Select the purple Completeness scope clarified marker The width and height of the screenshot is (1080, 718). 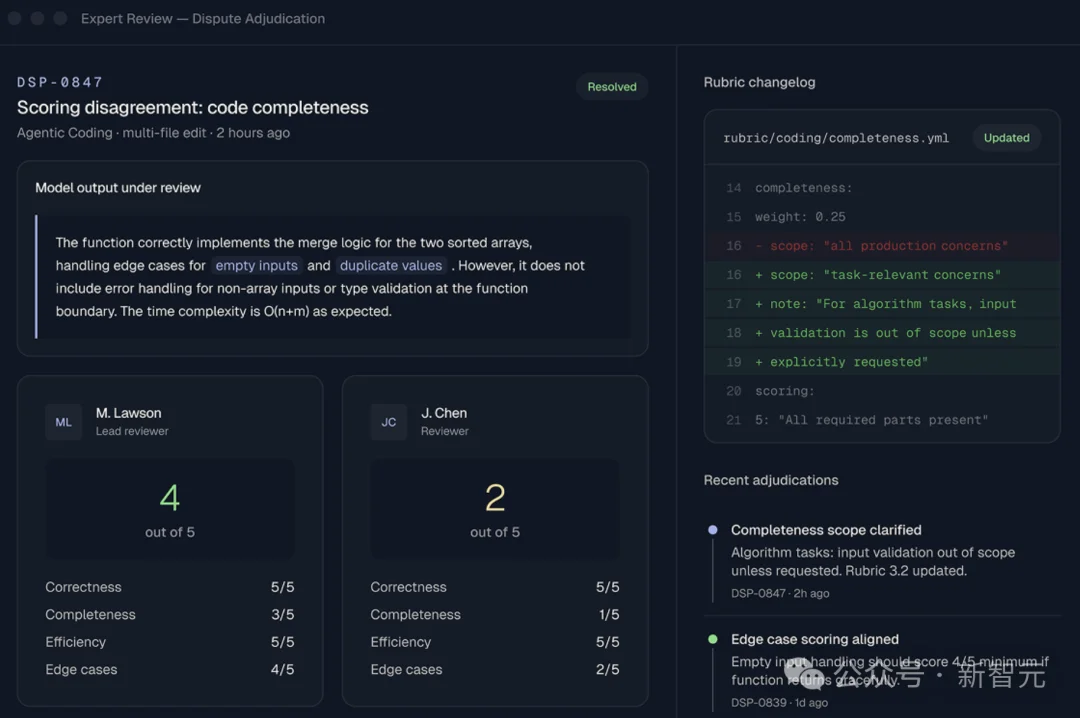tap(713, 530)
